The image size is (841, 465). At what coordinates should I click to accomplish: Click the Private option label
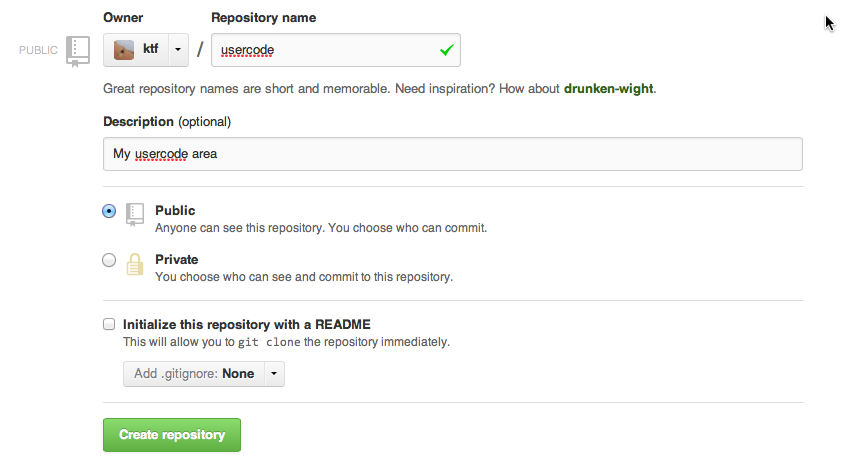(176, 260)
